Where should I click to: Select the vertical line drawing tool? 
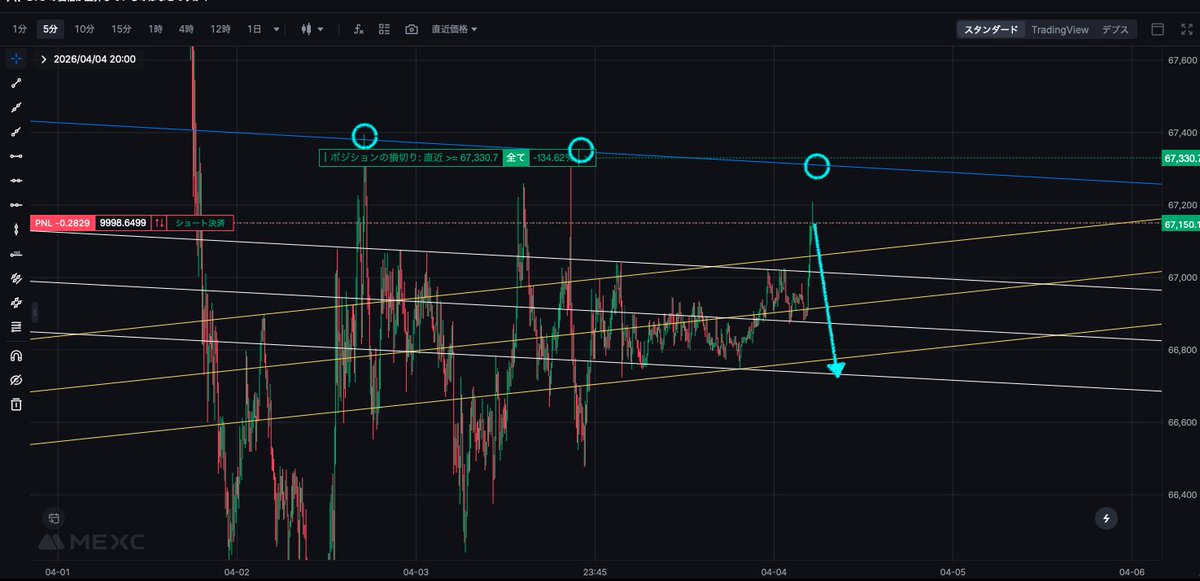pyautogui.click(x=16, y=229)
